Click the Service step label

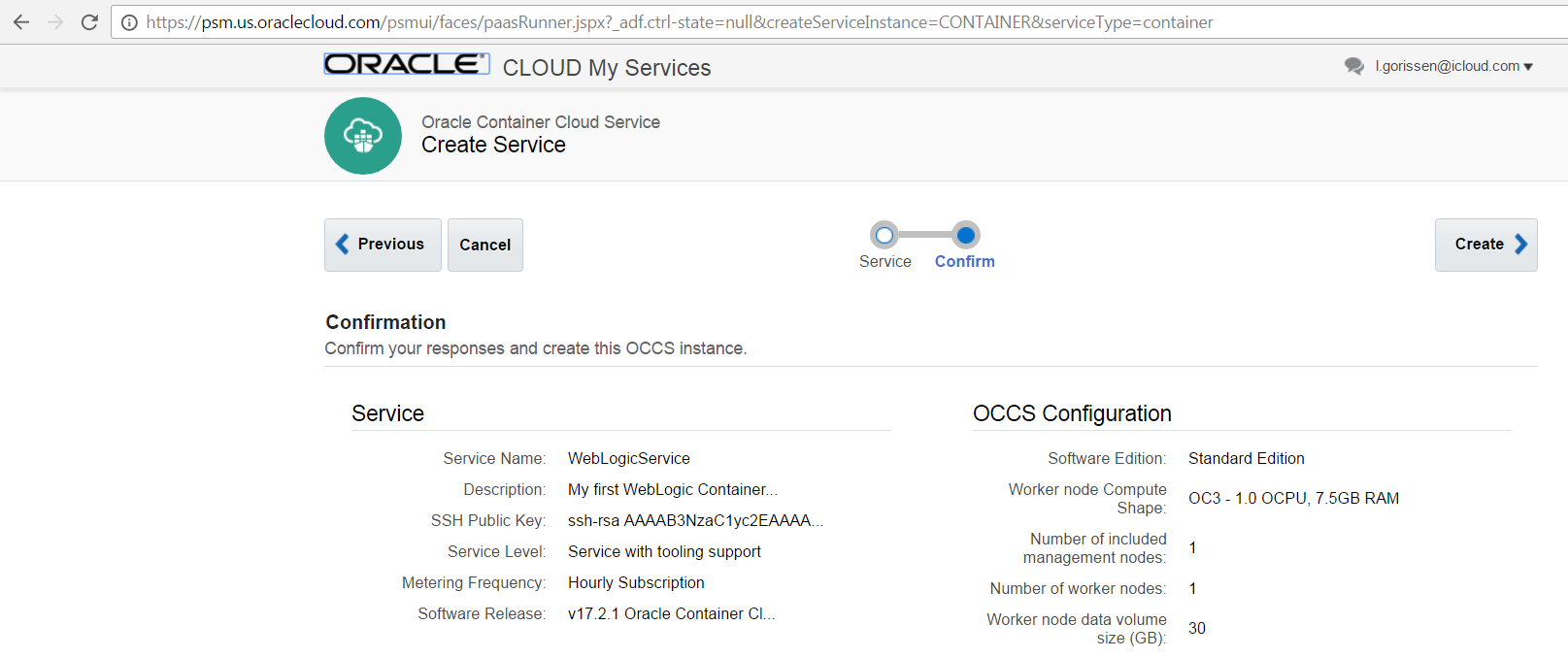[885, 262]
